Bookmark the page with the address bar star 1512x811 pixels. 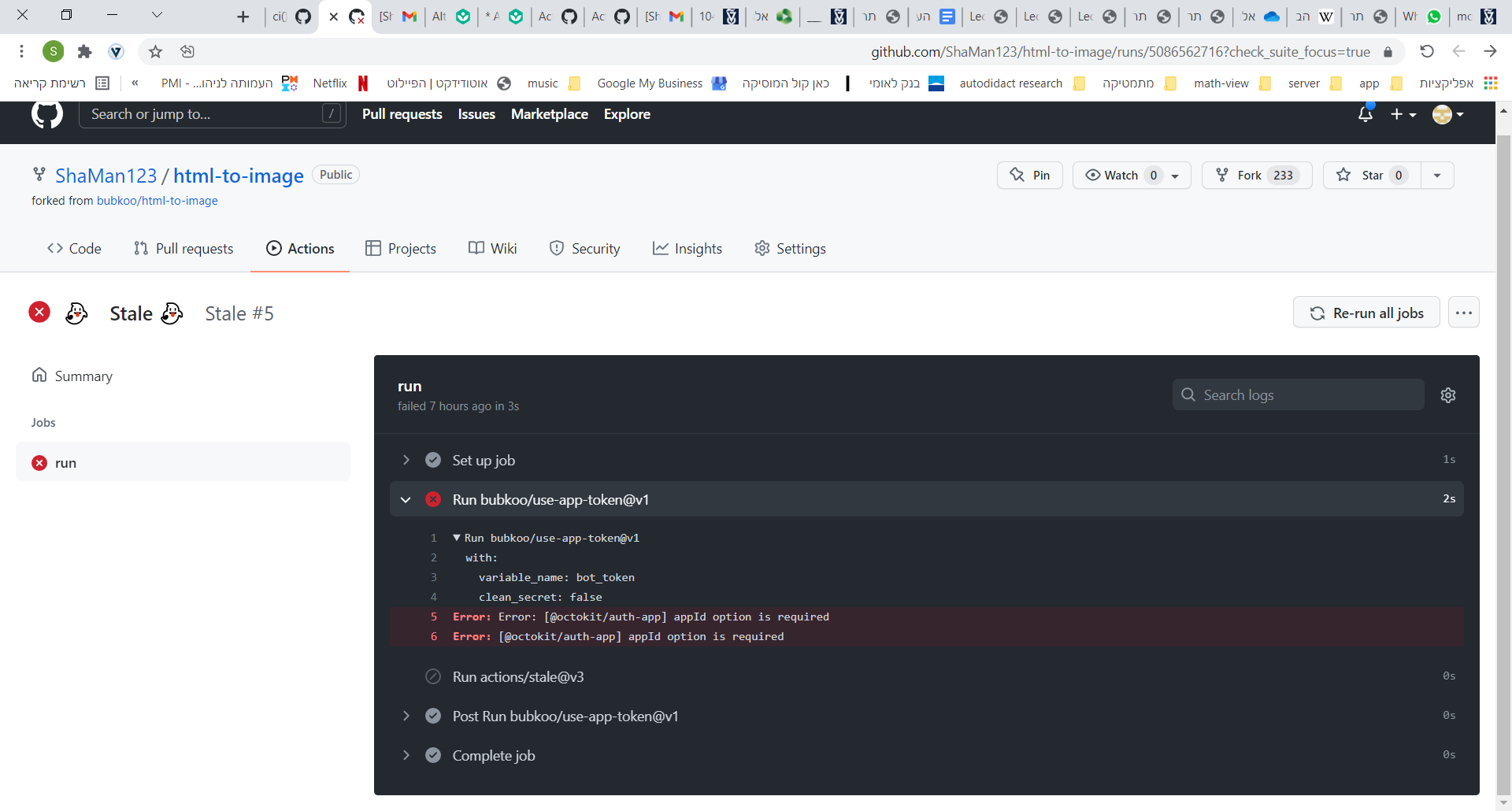pyautogui.click(x=155, y=51)
